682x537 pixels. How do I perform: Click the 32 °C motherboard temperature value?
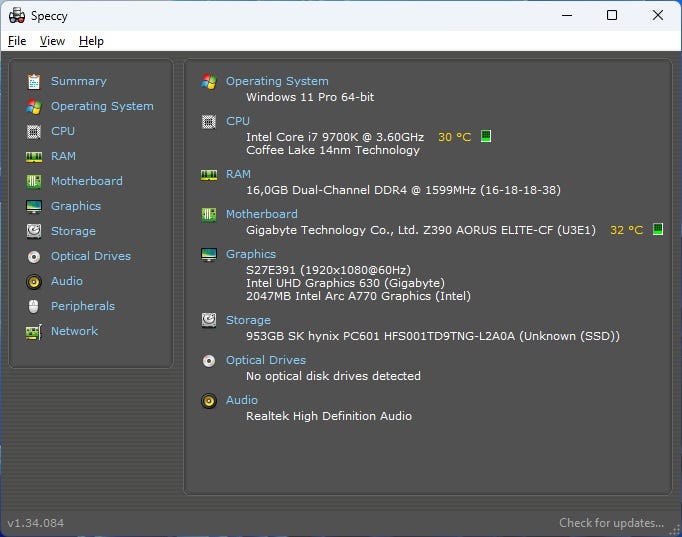pos(626,230)
